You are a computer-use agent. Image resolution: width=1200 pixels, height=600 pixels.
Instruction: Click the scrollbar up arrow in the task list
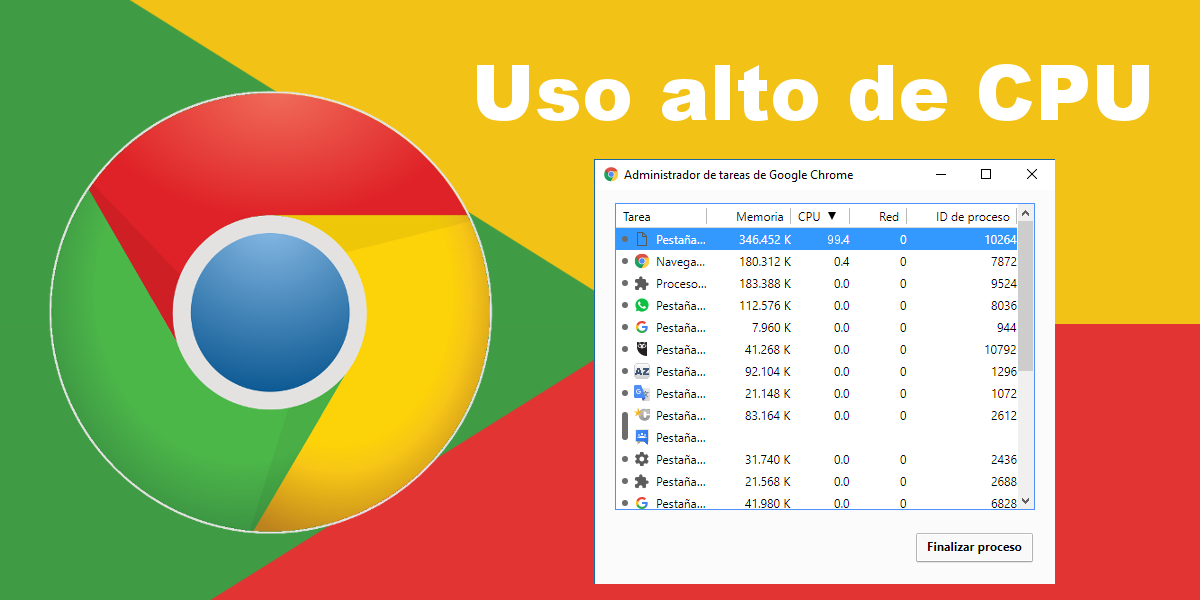(1026, 213)
